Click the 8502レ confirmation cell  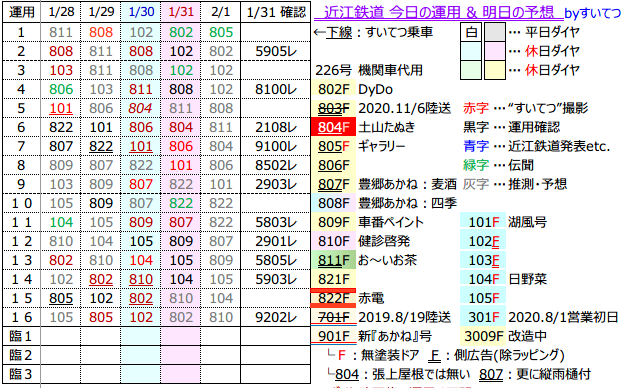276,165
